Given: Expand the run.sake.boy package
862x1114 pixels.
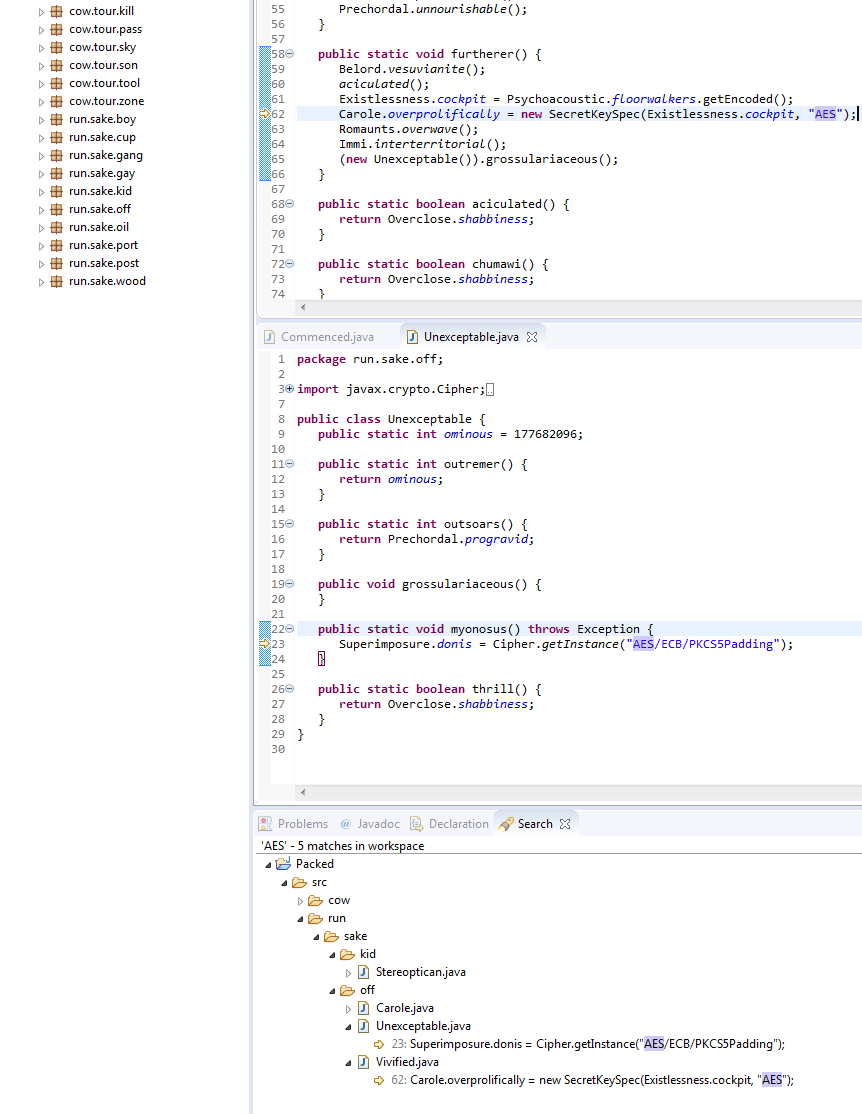Looking at the screenshot, I should [x=41, y=120].
